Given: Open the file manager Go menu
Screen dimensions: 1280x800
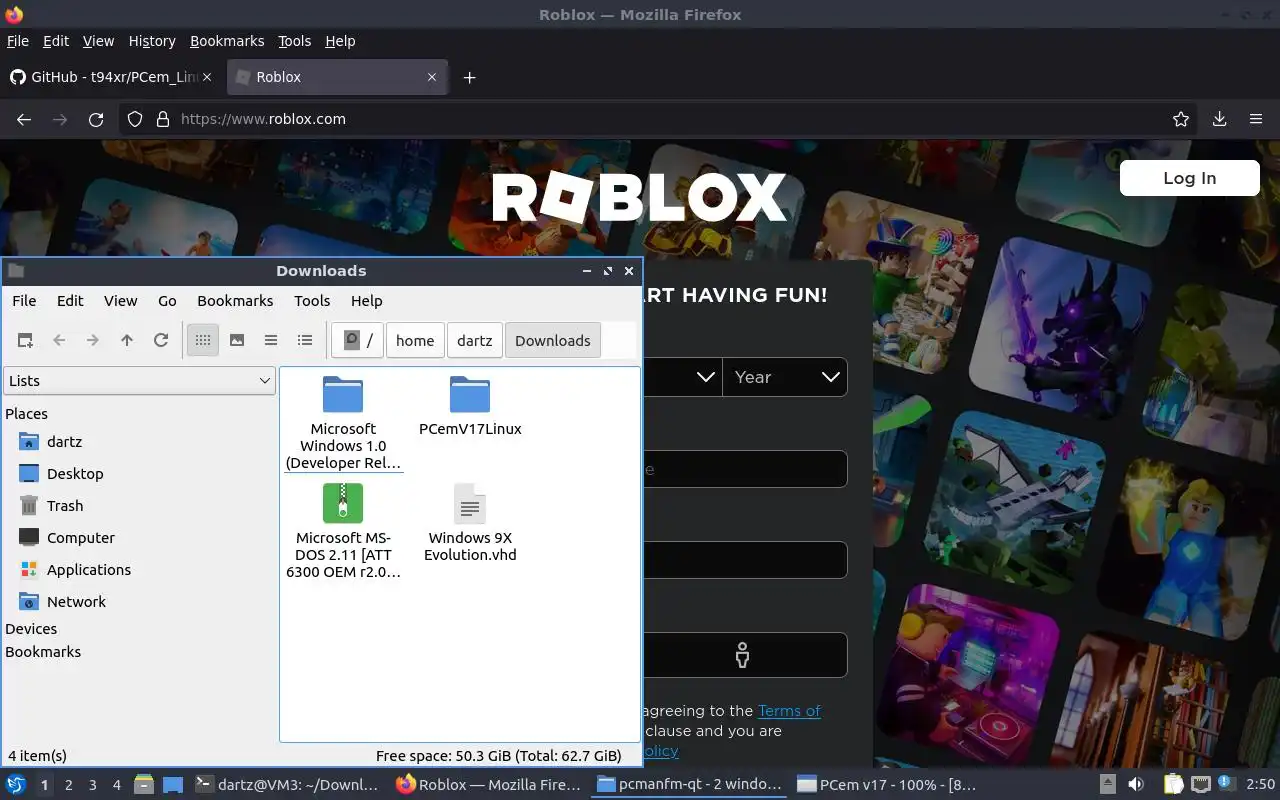Looking at the screenshot, I should 167,300.
